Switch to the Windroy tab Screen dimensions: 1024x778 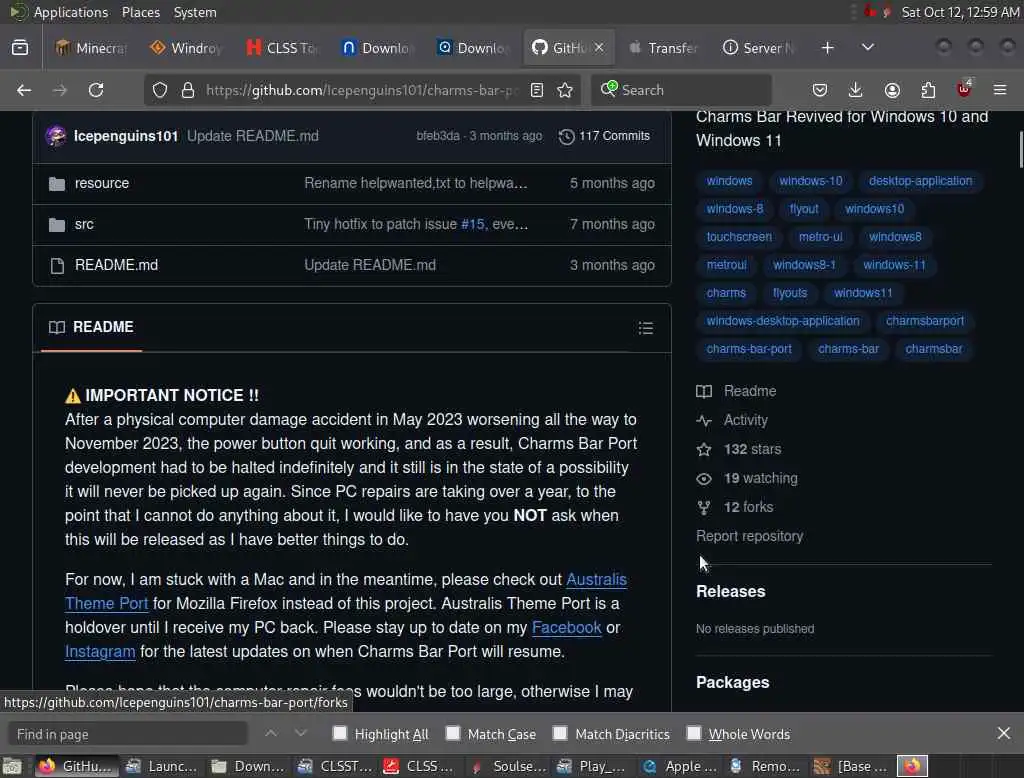187,48
